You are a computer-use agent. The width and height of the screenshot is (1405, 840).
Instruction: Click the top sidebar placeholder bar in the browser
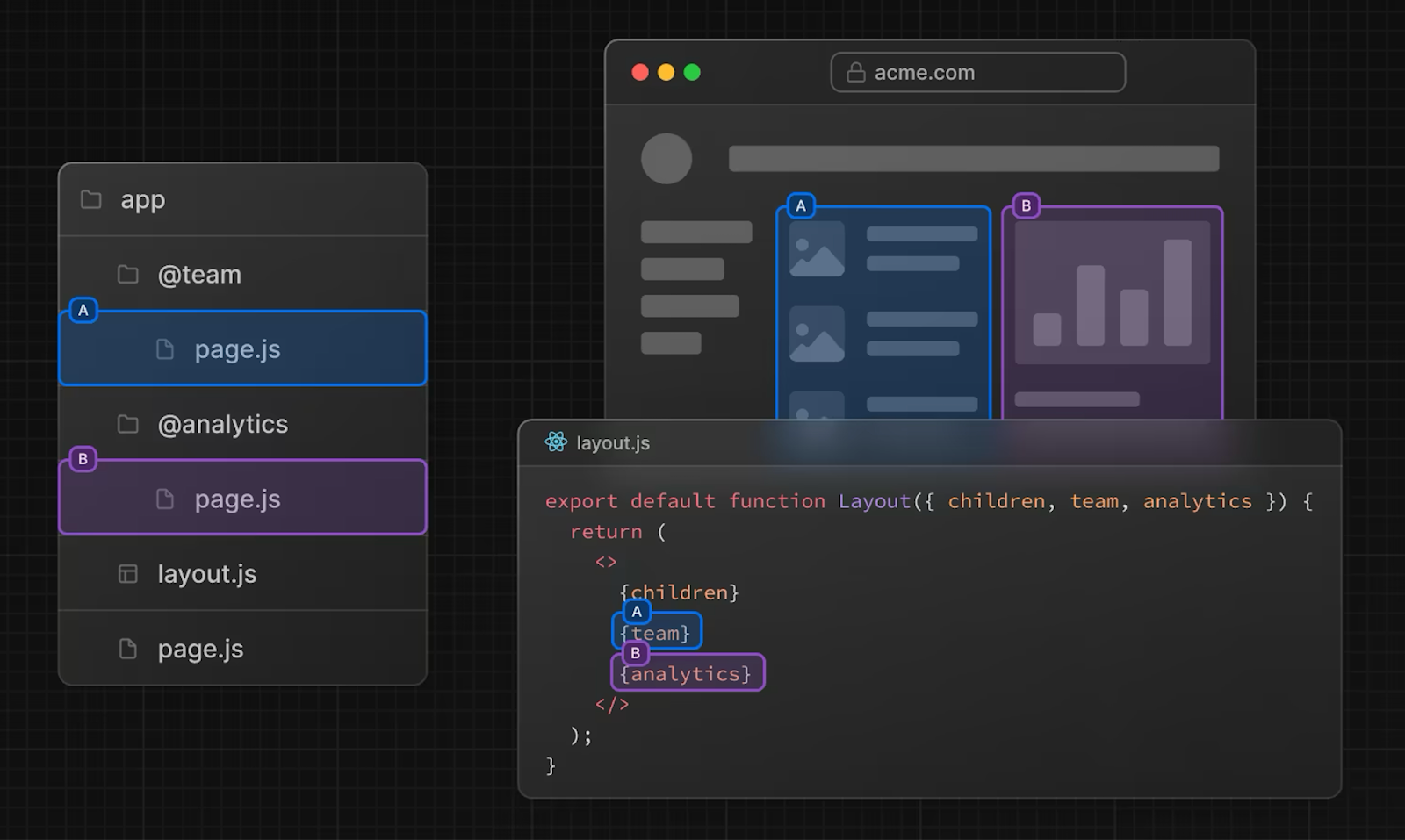pos(696,232)
